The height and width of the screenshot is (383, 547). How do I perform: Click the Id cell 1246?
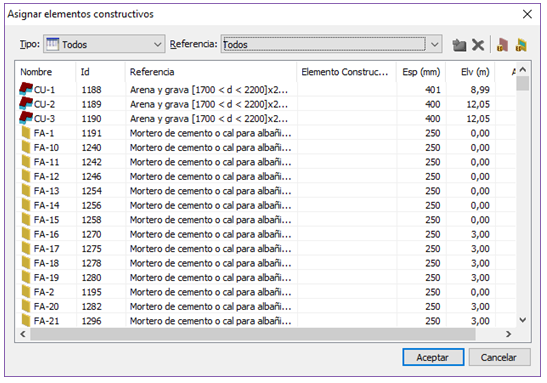click(91, 176)
